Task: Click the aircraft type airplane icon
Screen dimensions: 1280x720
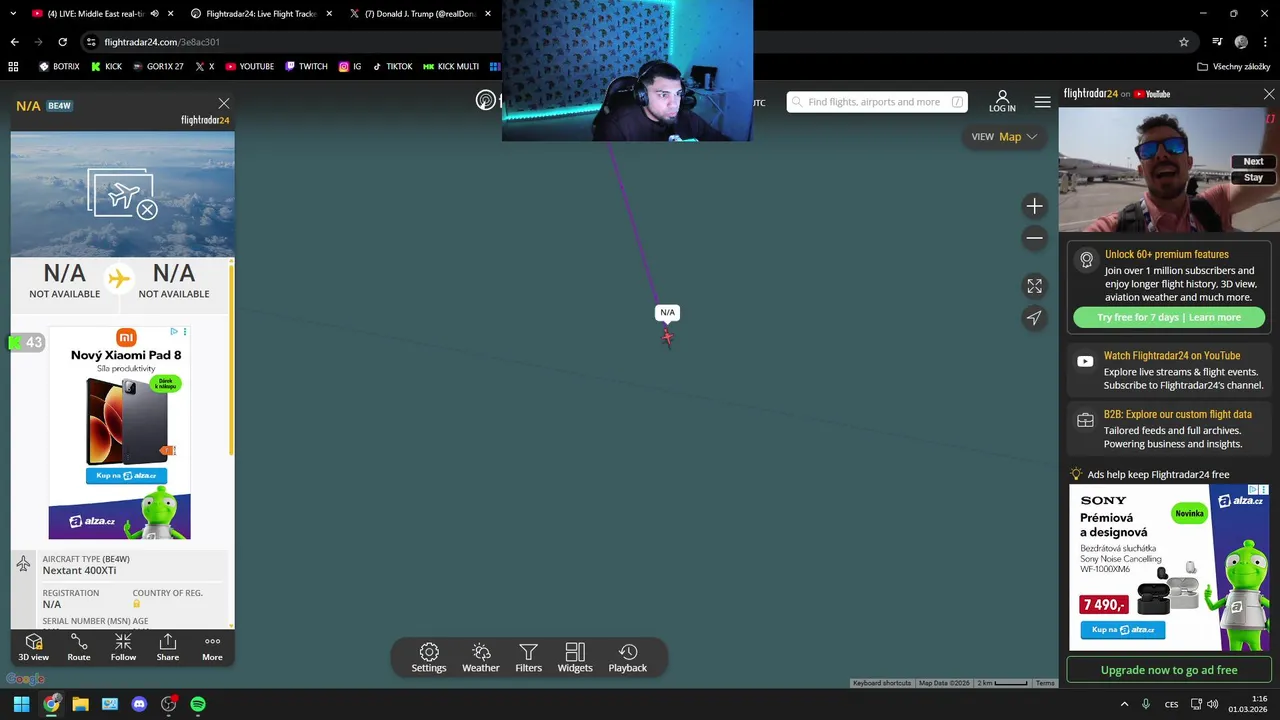Action: point(24,564)
